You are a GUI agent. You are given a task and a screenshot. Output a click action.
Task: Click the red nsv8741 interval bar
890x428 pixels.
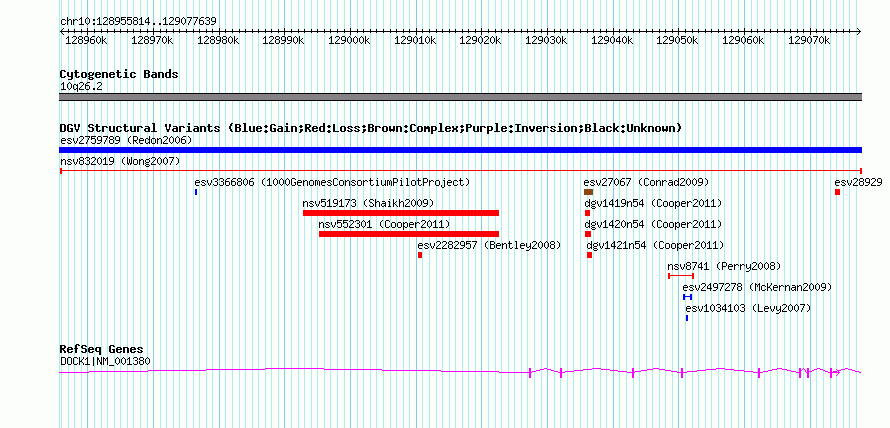tap(681, 276)
